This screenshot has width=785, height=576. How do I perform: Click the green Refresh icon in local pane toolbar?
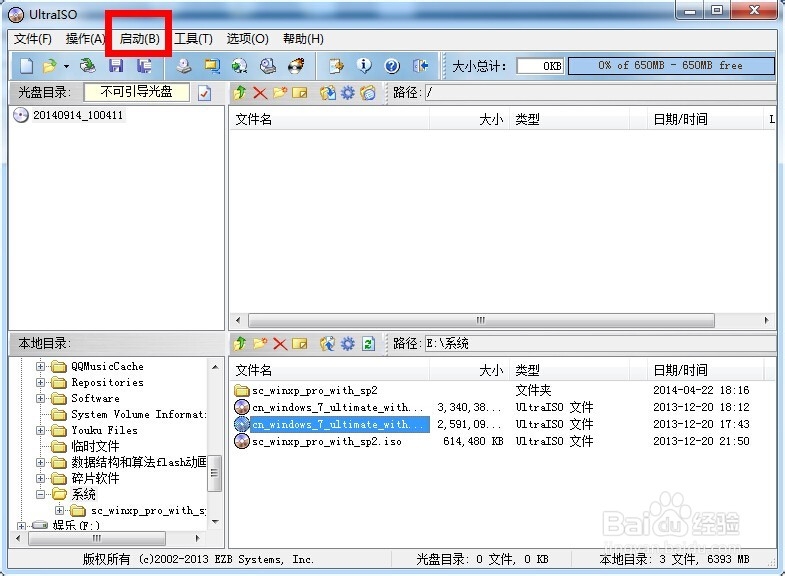[x=368, y=344]
